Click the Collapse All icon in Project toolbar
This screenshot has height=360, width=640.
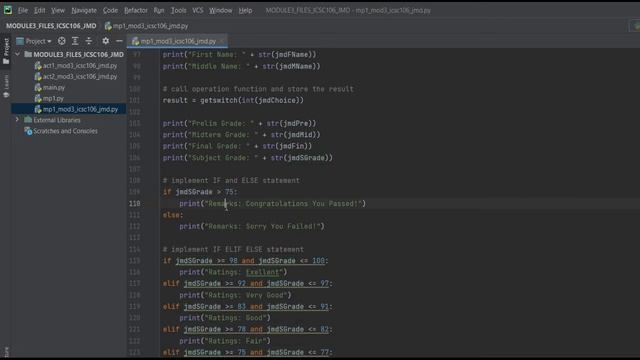89,41
